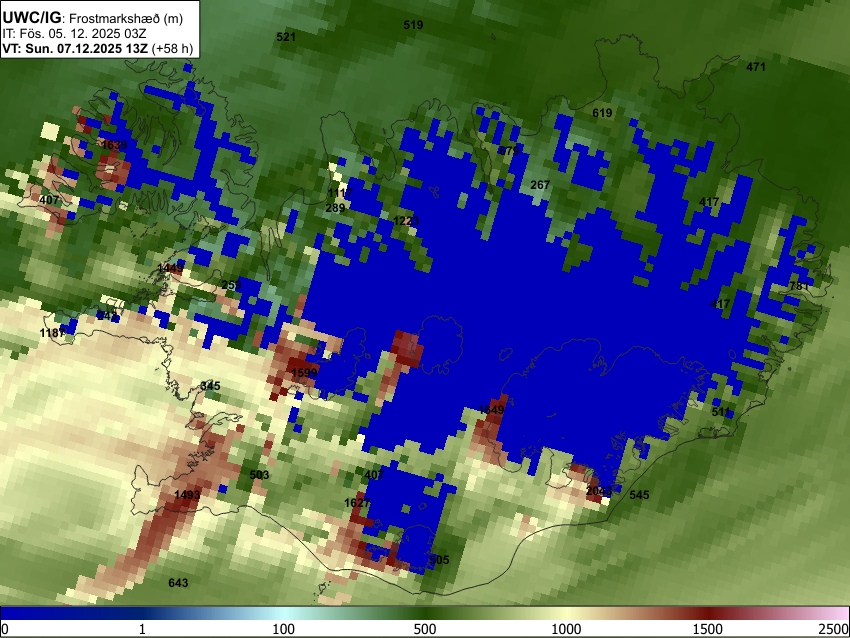Click the 'VT: Sun. 07.12.2025 13Z' valid time
This screenshot has height=638, width=850.
(x=75, y=48)
